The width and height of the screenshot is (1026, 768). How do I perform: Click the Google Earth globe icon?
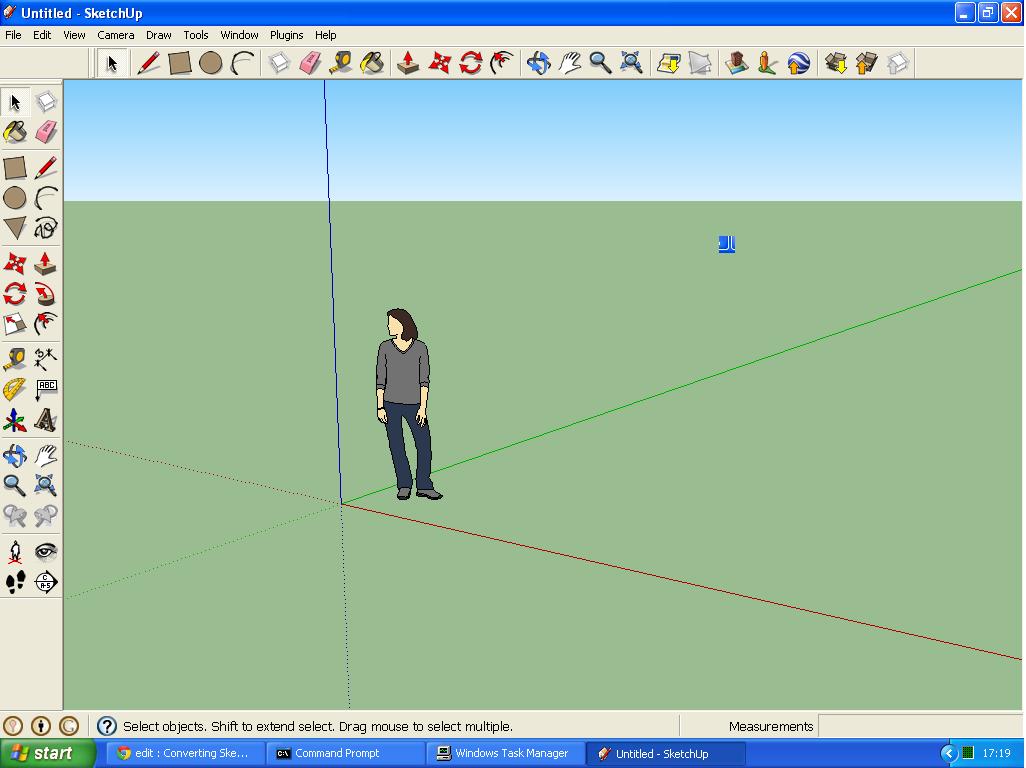pyautogui.click(x=799, y=62)
